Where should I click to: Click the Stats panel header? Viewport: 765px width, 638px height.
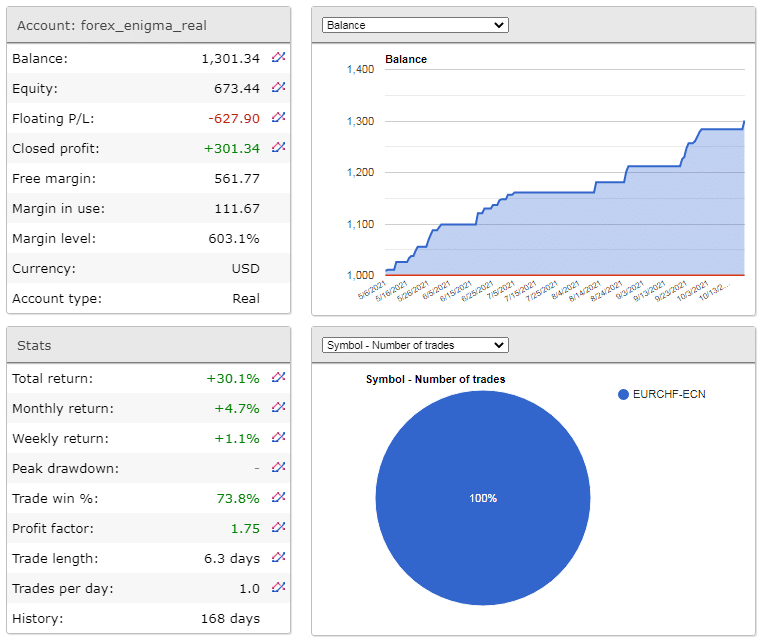148,345
